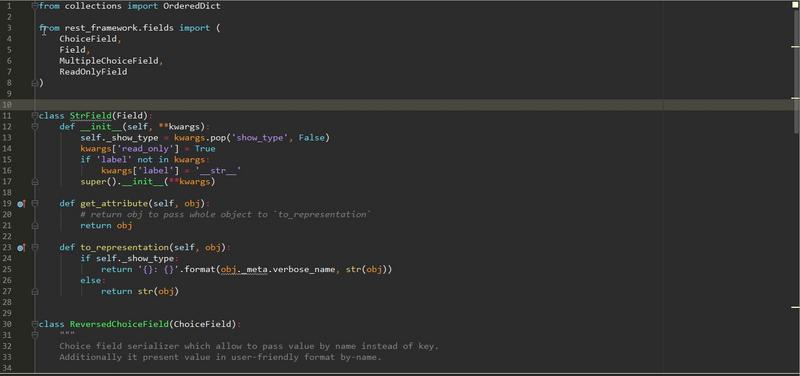This screenshot has width=800, height=376.
Task: Click '__init__' in the def on line 12
Action: (101, 127)
